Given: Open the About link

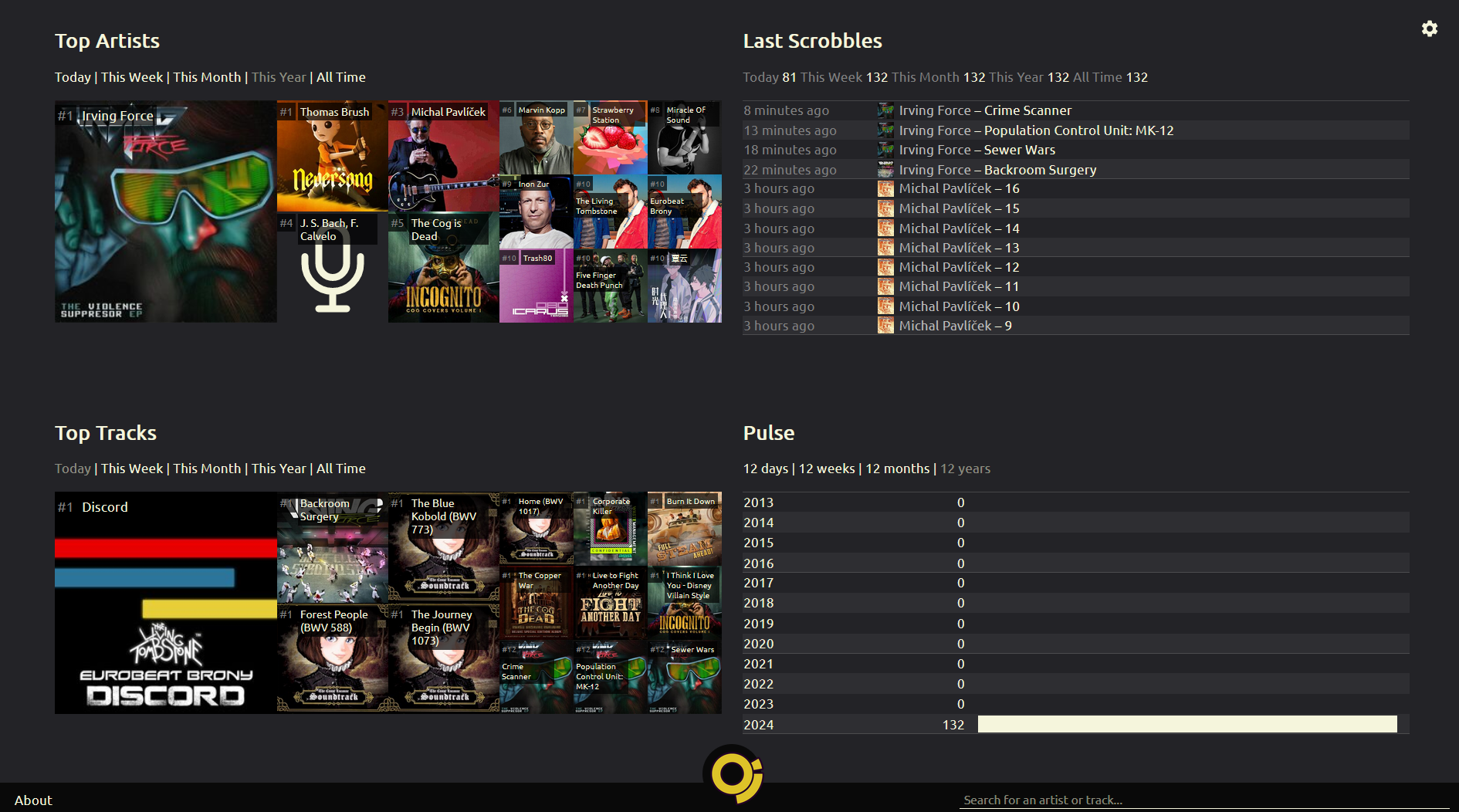Looking at the screenshot, I should point(33,800).
